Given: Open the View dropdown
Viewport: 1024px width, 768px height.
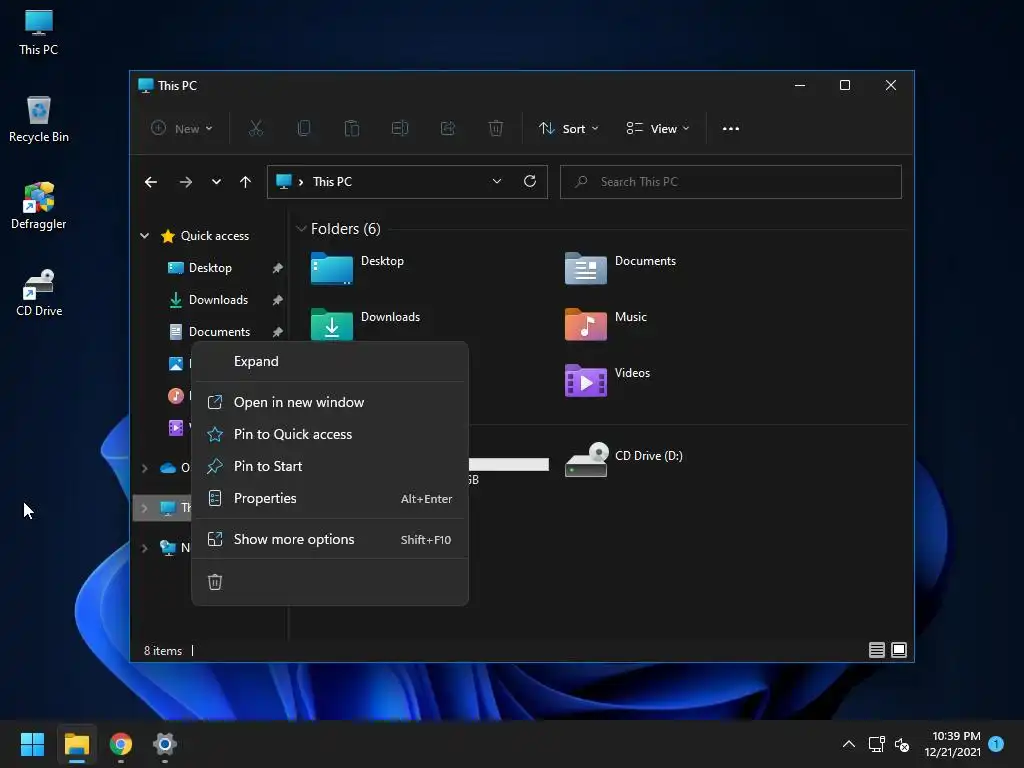Looking at the screenshot, I should [658, 129].
